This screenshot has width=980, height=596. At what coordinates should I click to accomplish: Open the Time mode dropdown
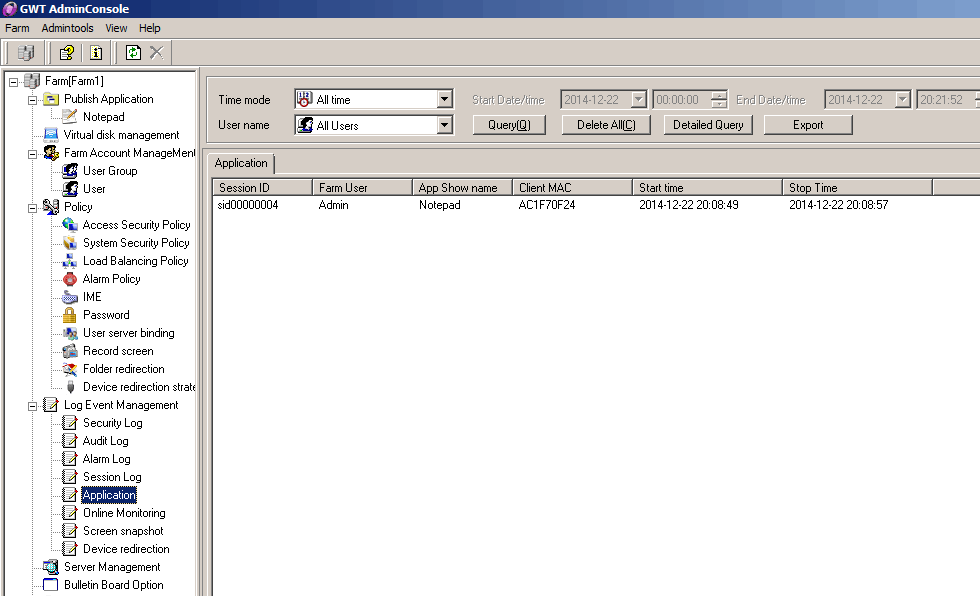coord(445,100)
